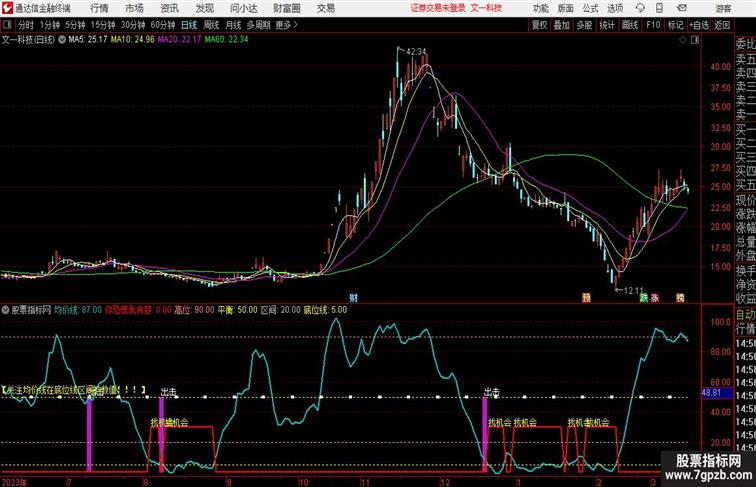The image size is (756, 487).
Task: Click the 复权 toolbar button
Action: (x=540, y=25)
